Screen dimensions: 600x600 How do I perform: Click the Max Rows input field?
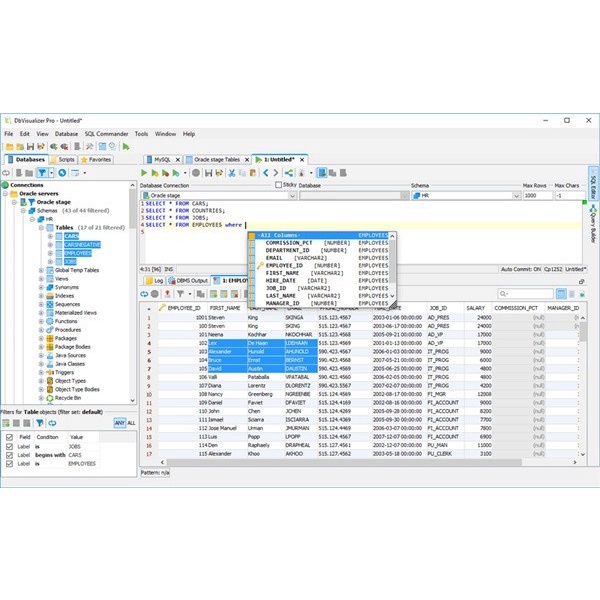point(536,195)
